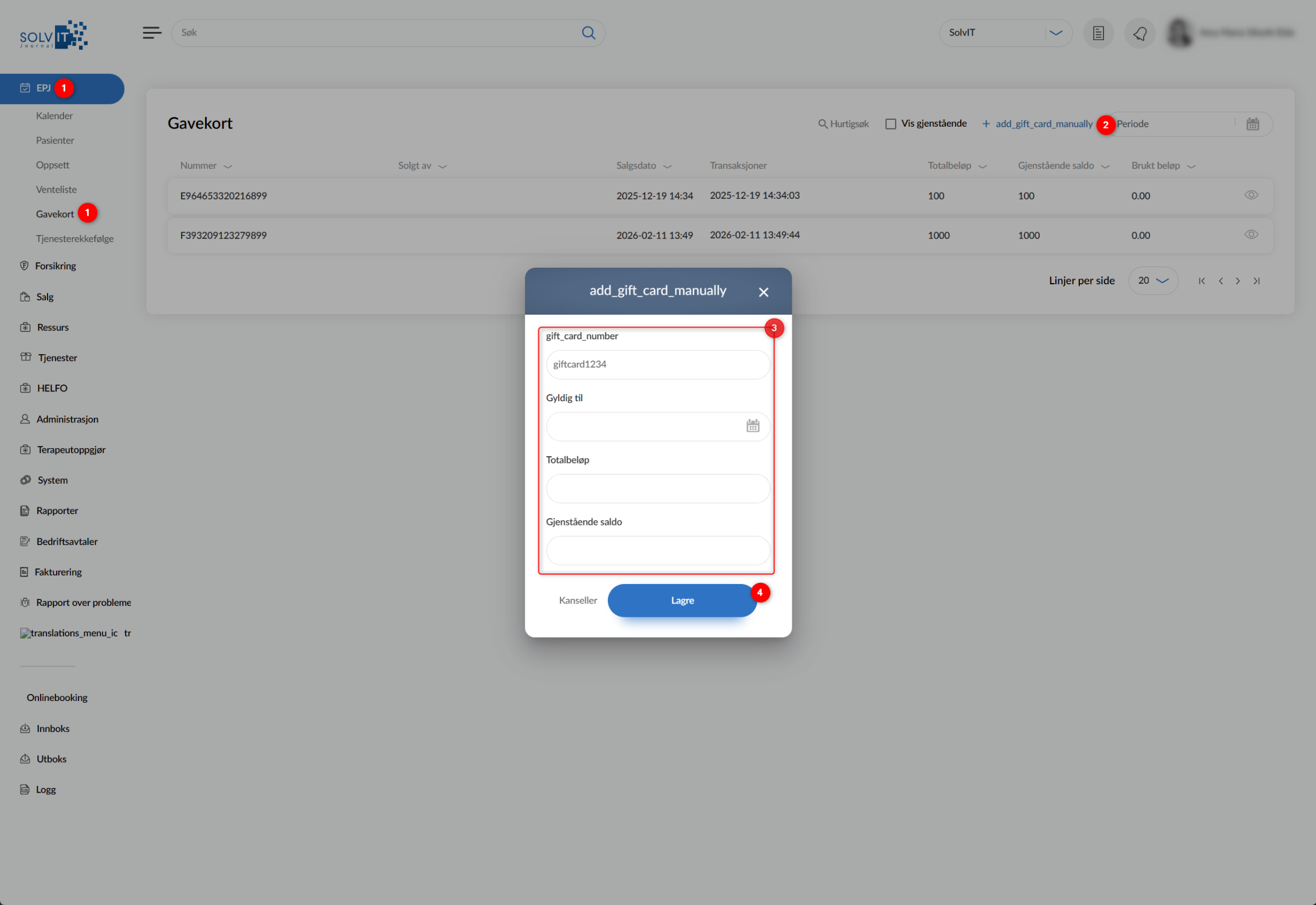Save the gift card with Lagre
Viewport: 1316px width, 905px height.
coord(682,600)
